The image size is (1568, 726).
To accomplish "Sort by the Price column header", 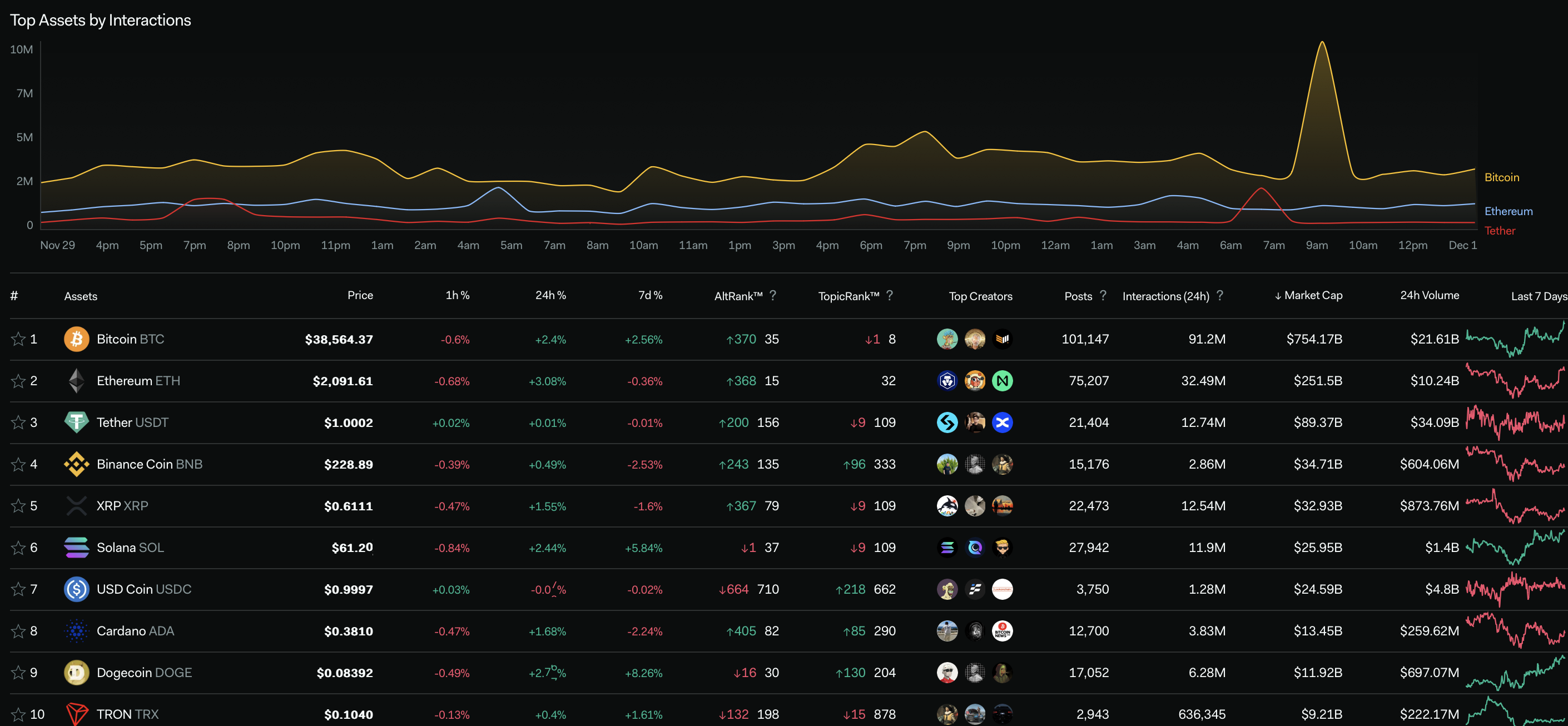I will [360, 295].
